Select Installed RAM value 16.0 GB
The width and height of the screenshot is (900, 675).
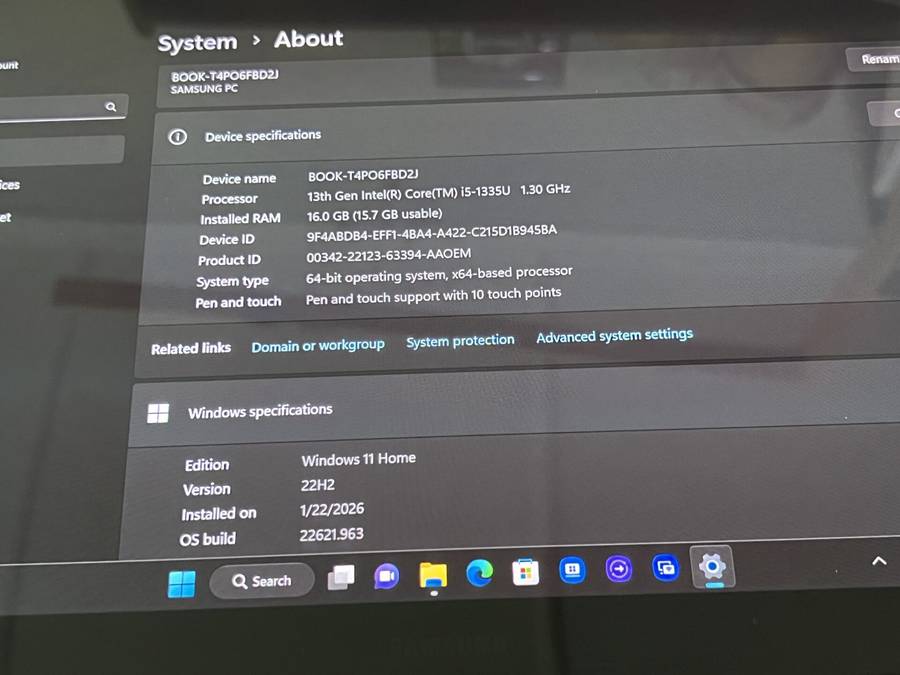374,215
